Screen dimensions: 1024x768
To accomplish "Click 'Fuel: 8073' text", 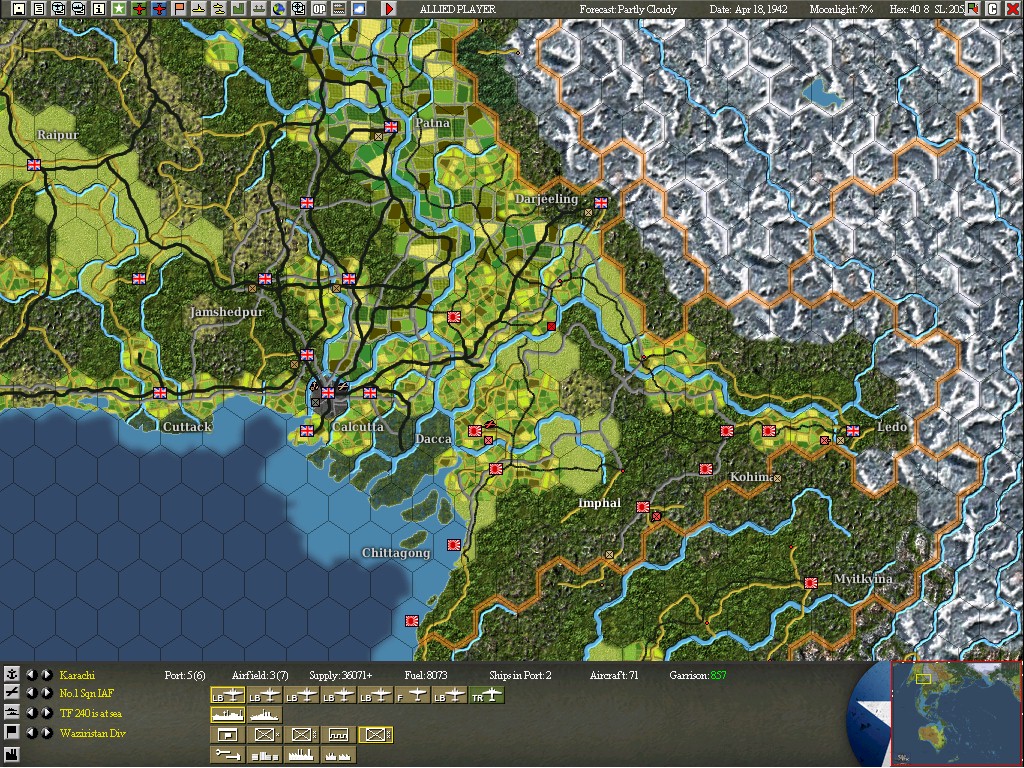I will 426,675.
